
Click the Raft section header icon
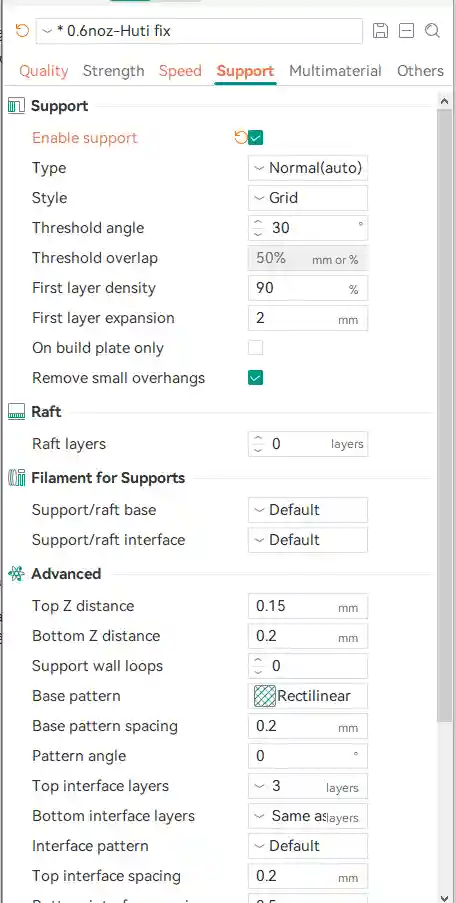[x=17, y=412]
